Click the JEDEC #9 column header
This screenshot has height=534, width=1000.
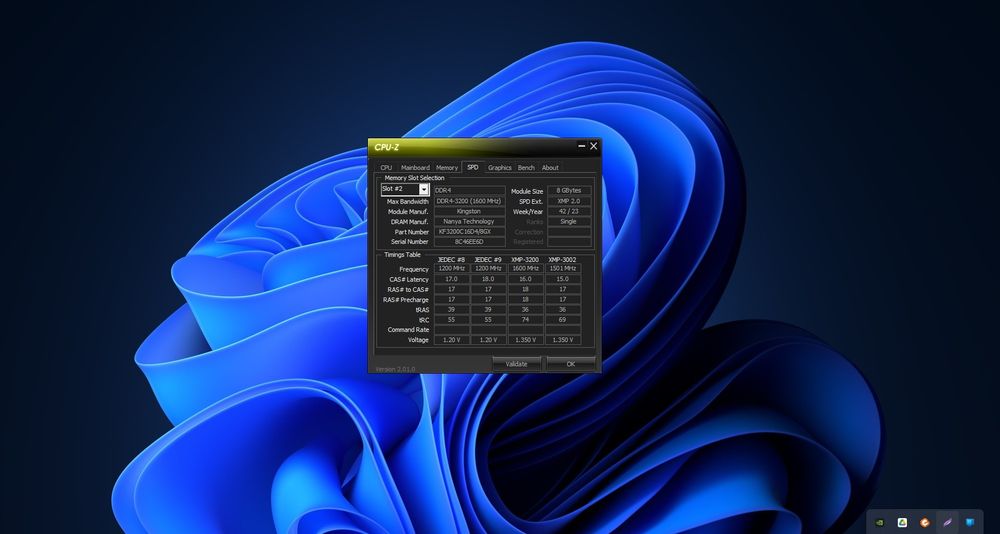(x=488, y=260)
